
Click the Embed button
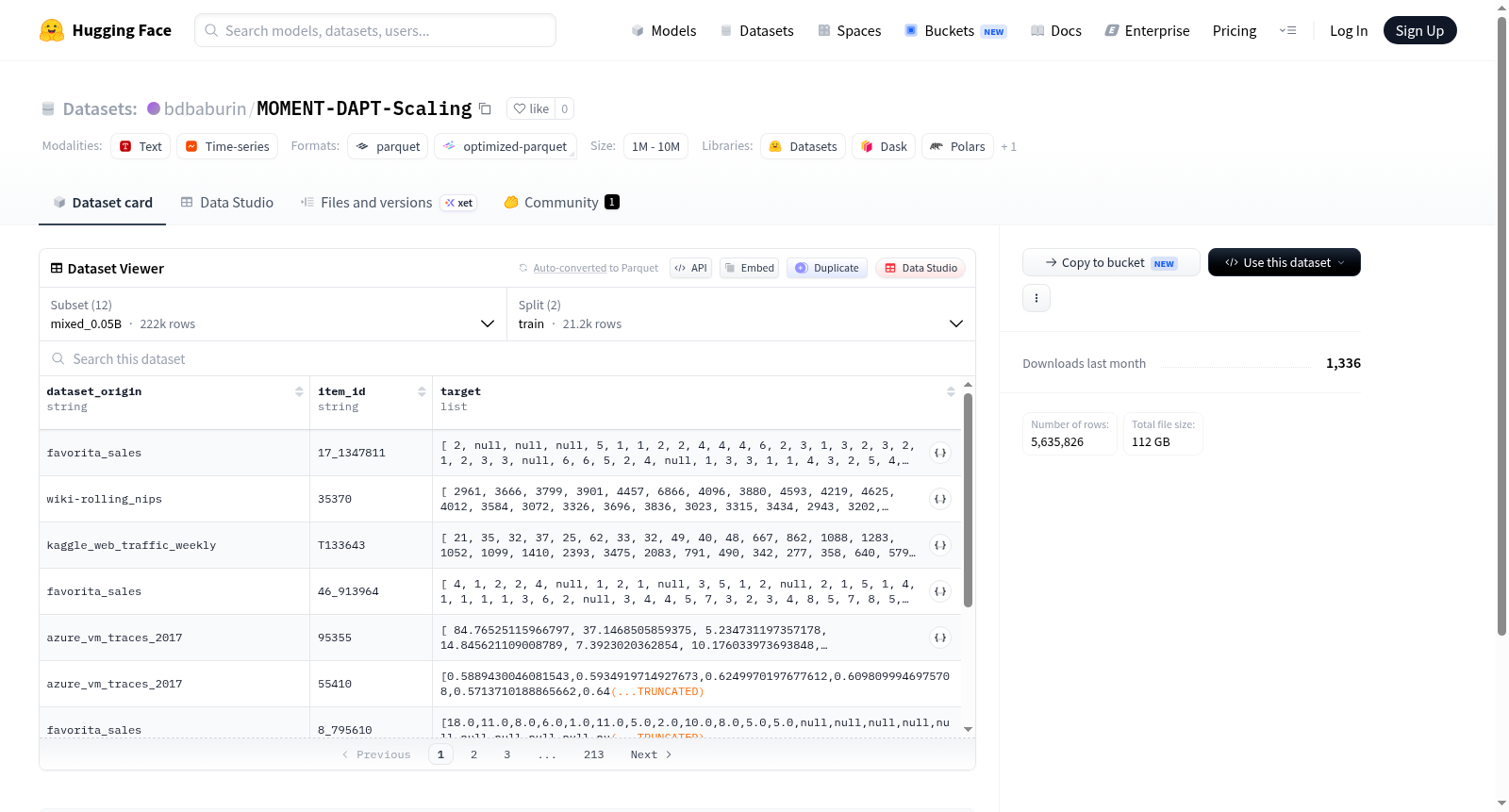point(748,268)
